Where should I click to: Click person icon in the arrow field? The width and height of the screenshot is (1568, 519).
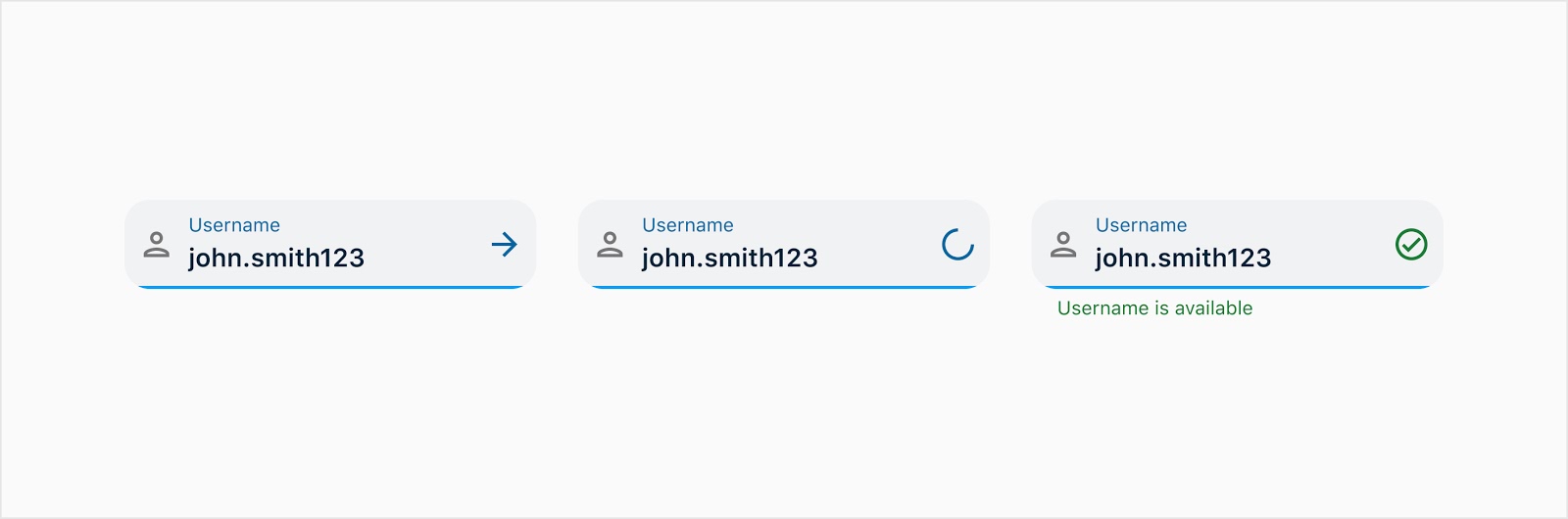[157, 244]
